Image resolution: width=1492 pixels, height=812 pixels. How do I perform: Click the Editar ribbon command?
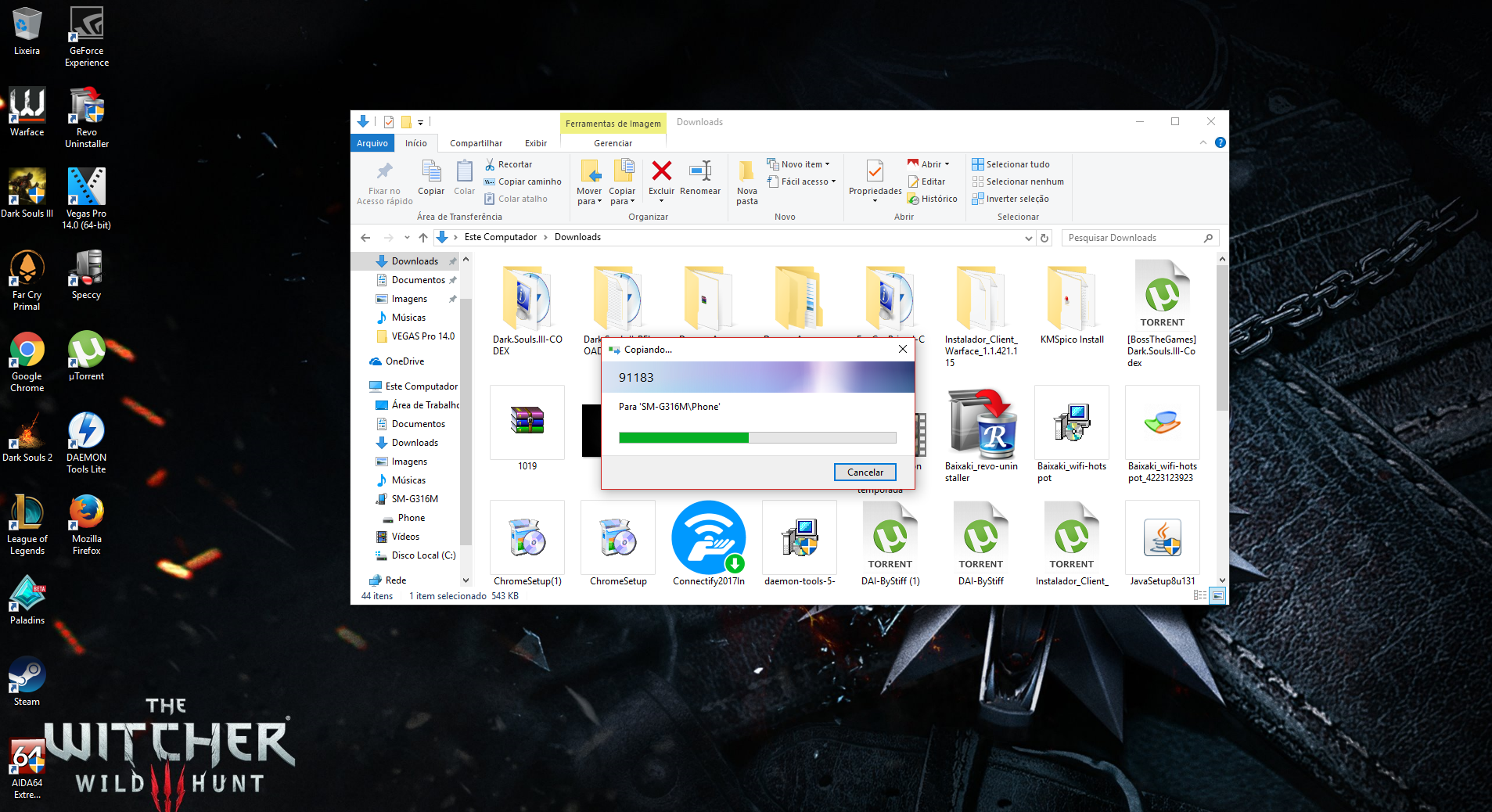926,181
